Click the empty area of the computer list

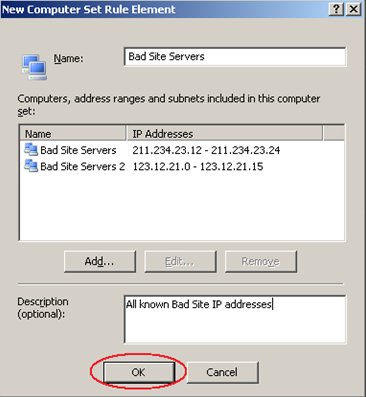[182, 207]
